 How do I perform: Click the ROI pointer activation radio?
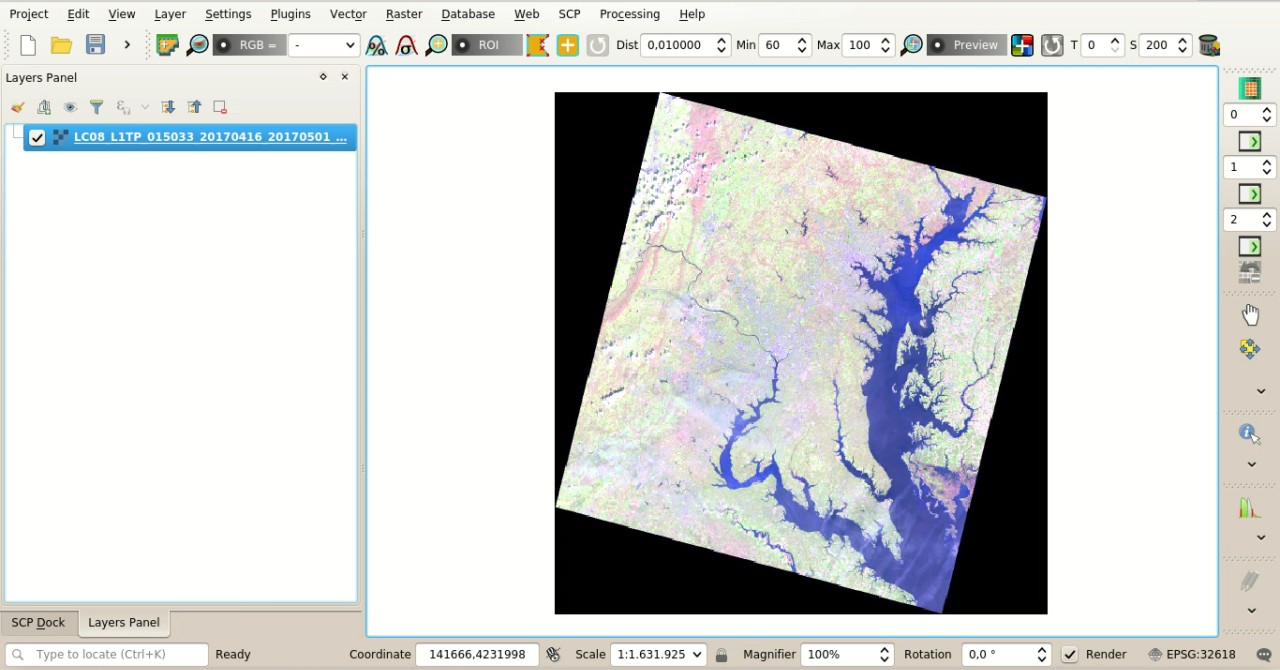pyautogui.click(x=462, y=45)
